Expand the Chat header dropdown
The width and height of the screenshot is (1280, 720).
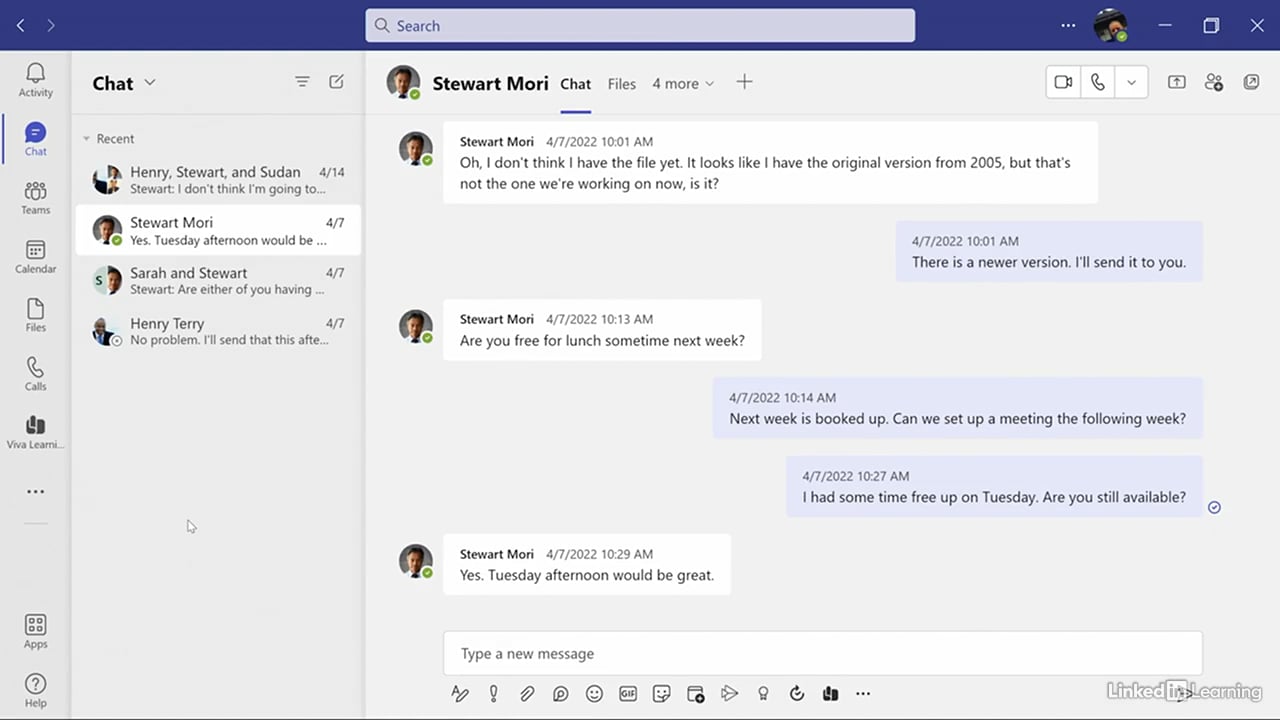(x=150, y=83)
